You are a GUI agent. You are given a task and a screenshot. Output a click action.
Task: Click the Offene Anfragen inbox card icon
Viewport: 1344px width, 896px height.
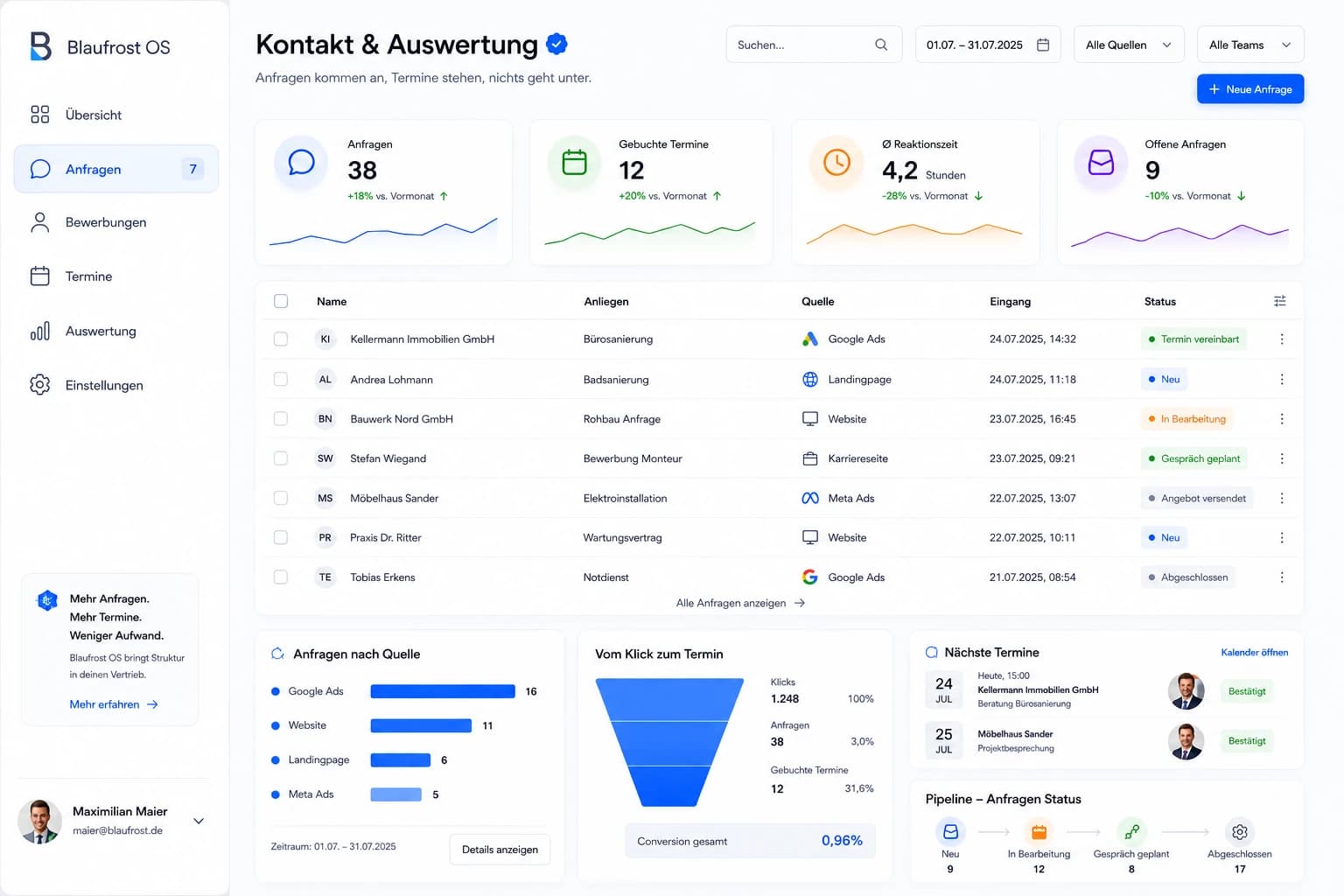pyautogui.click(x=1101, y=163)
